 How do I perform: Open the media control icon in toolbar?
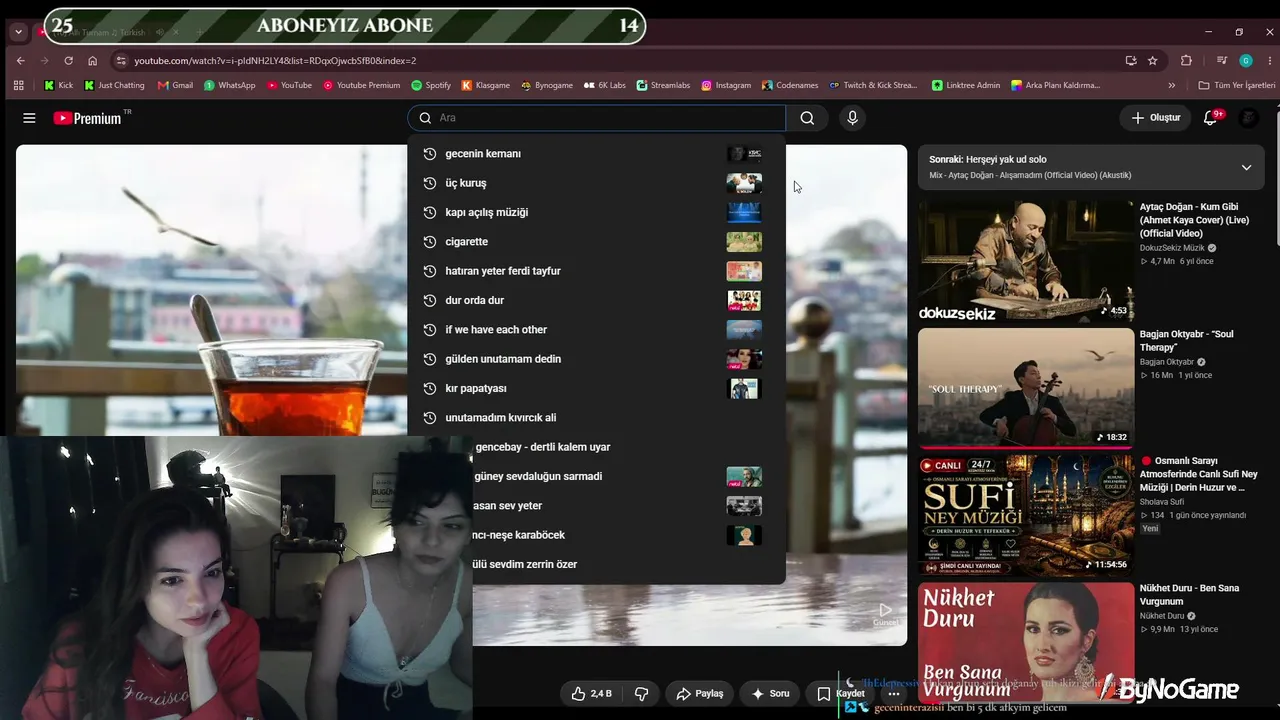coord(1222,60)
